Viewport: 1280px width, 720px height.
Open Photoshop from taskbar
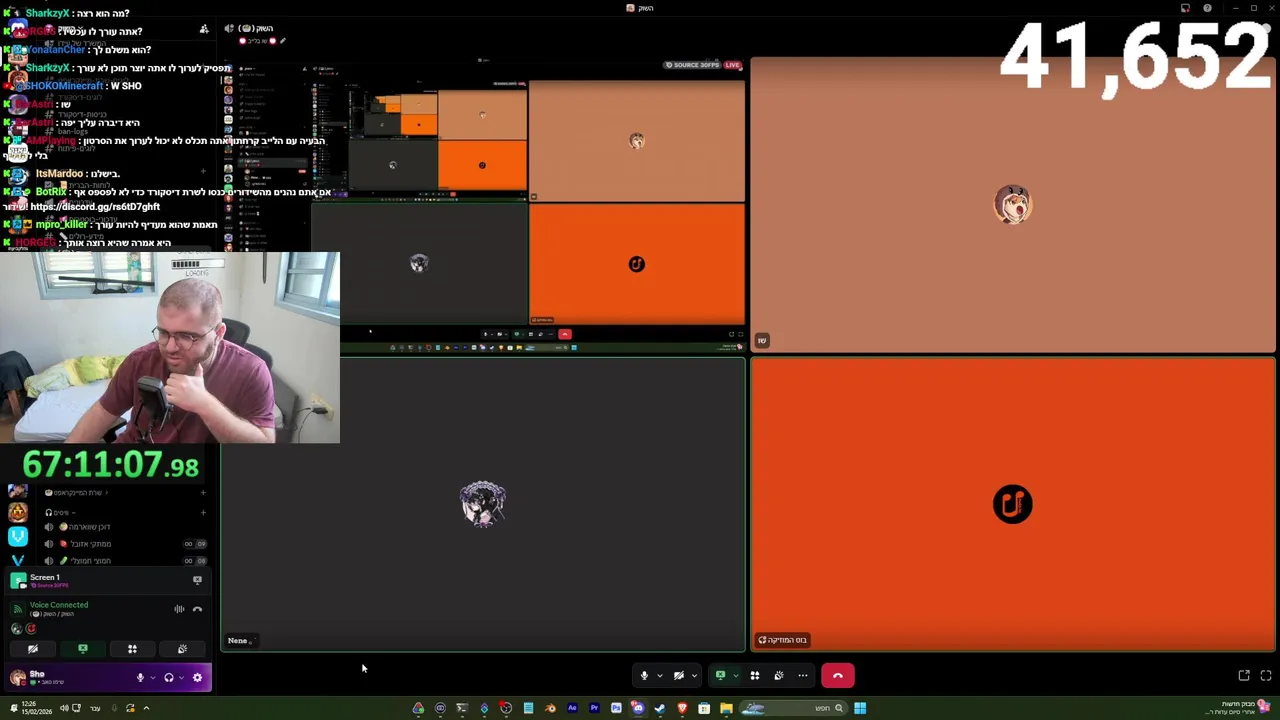click(616, 708)
